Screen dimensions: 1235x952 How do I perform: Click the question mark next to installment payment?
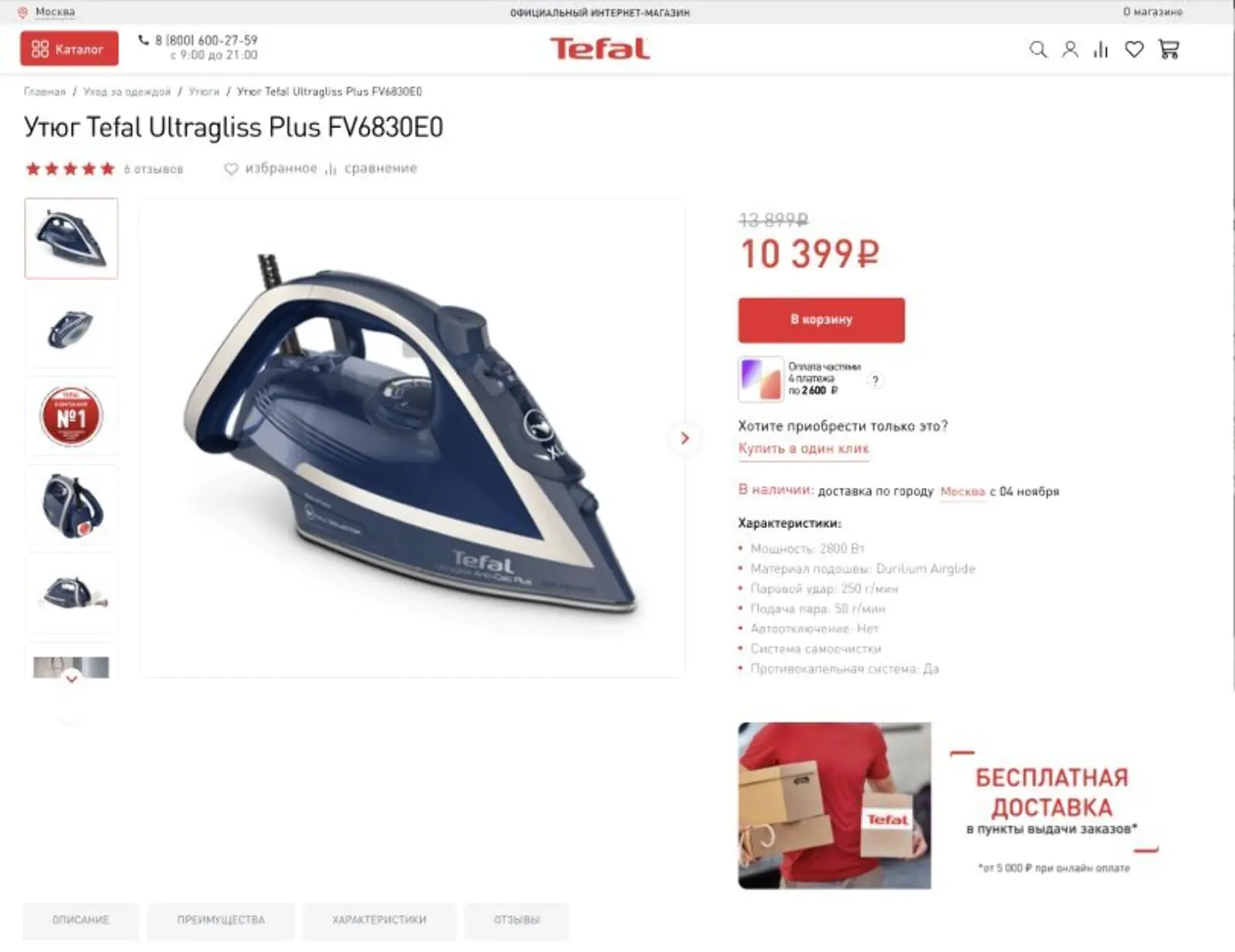875,380
